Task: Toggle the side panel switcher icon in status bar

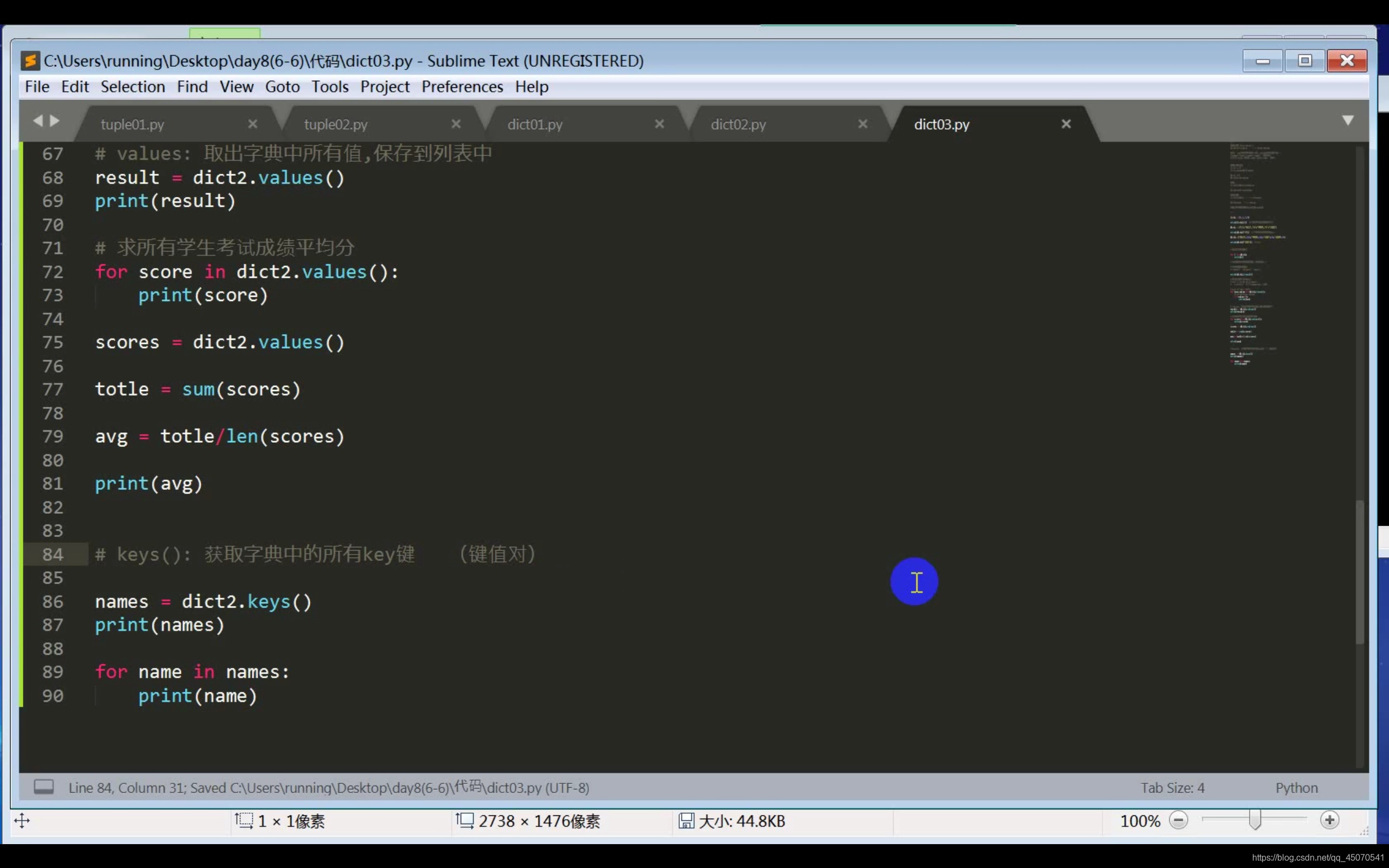Action: pyautogui.click(x=43, y=787)
